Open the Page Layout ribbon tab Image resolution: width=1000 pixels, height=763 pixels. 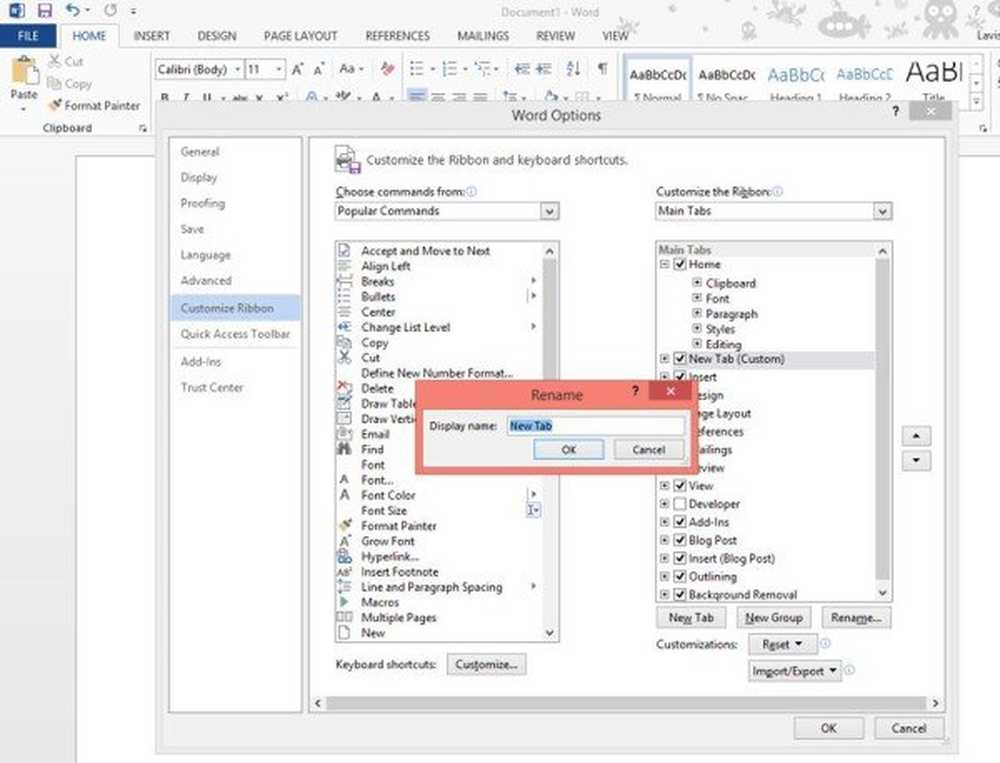coord(300,36)
